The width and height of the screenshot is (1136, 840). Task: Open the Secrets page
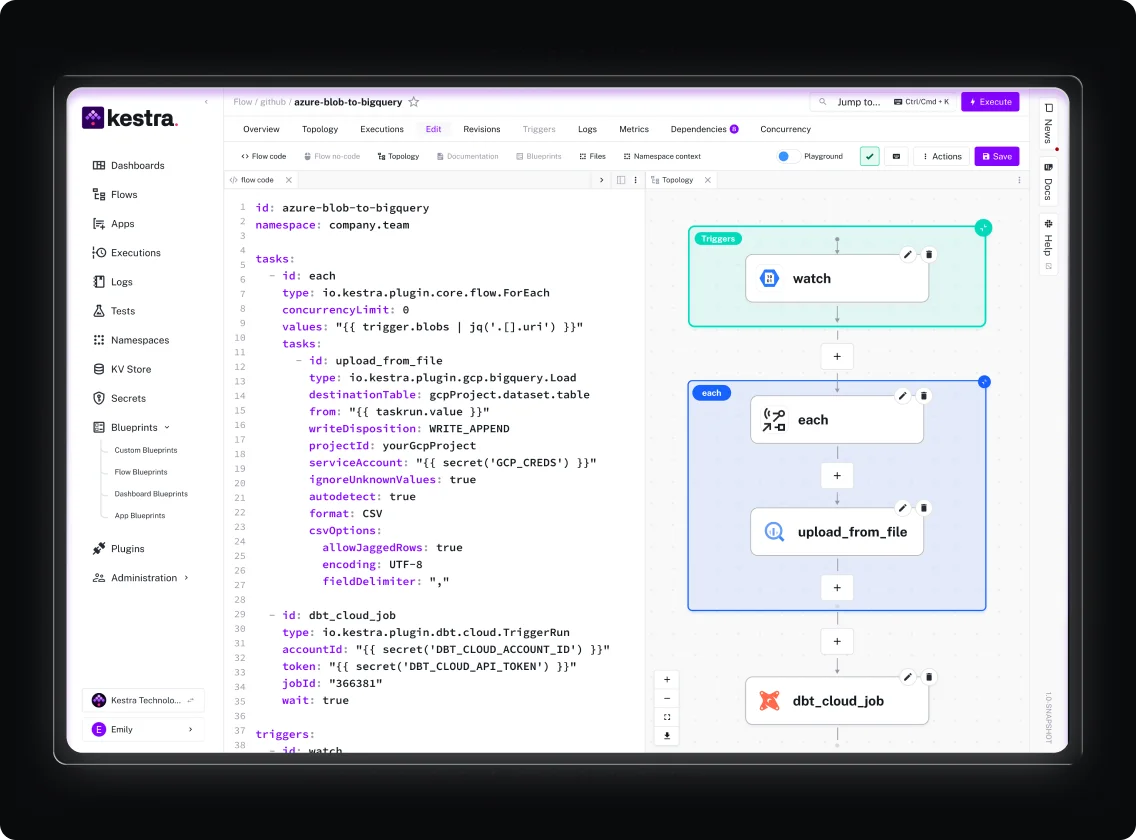120,398
